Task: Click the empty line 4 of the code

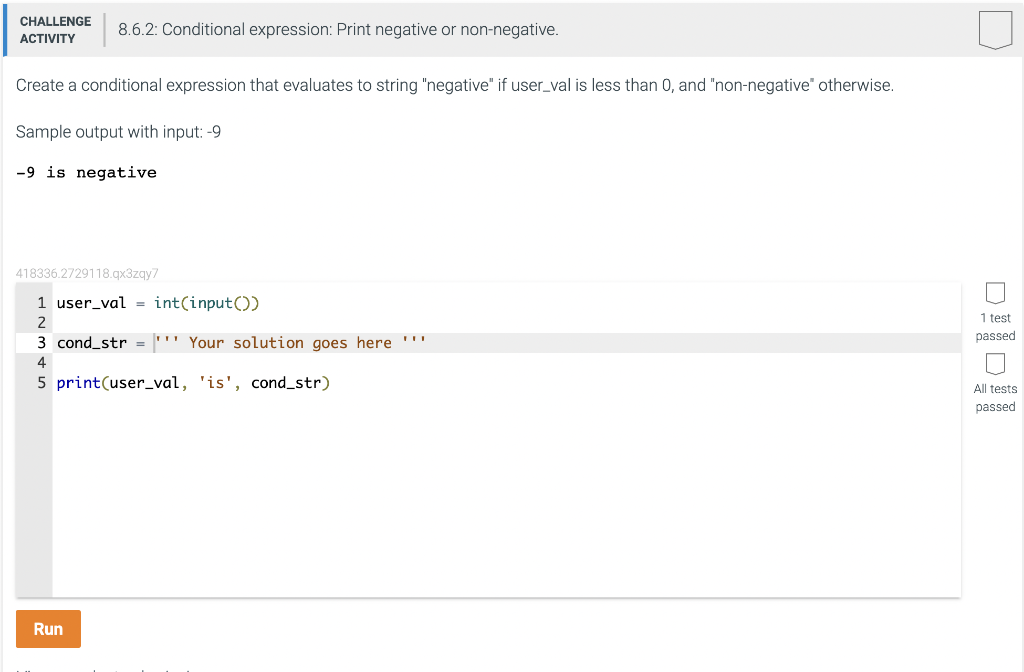Action: (x=506, y=362)
